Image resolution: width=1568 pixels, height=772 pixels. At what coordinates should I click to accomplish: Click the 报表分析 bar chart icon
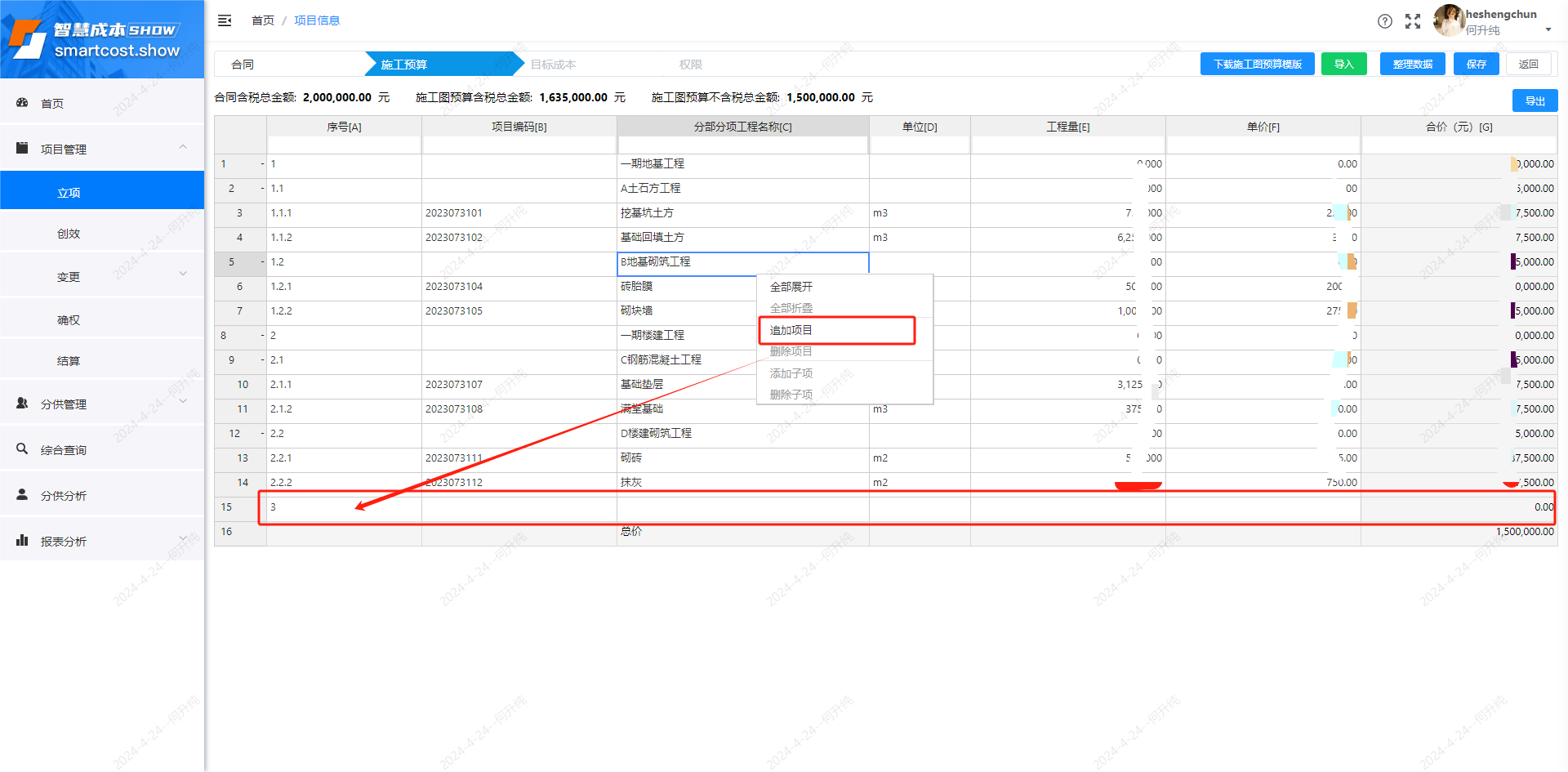tap(23, 541)
